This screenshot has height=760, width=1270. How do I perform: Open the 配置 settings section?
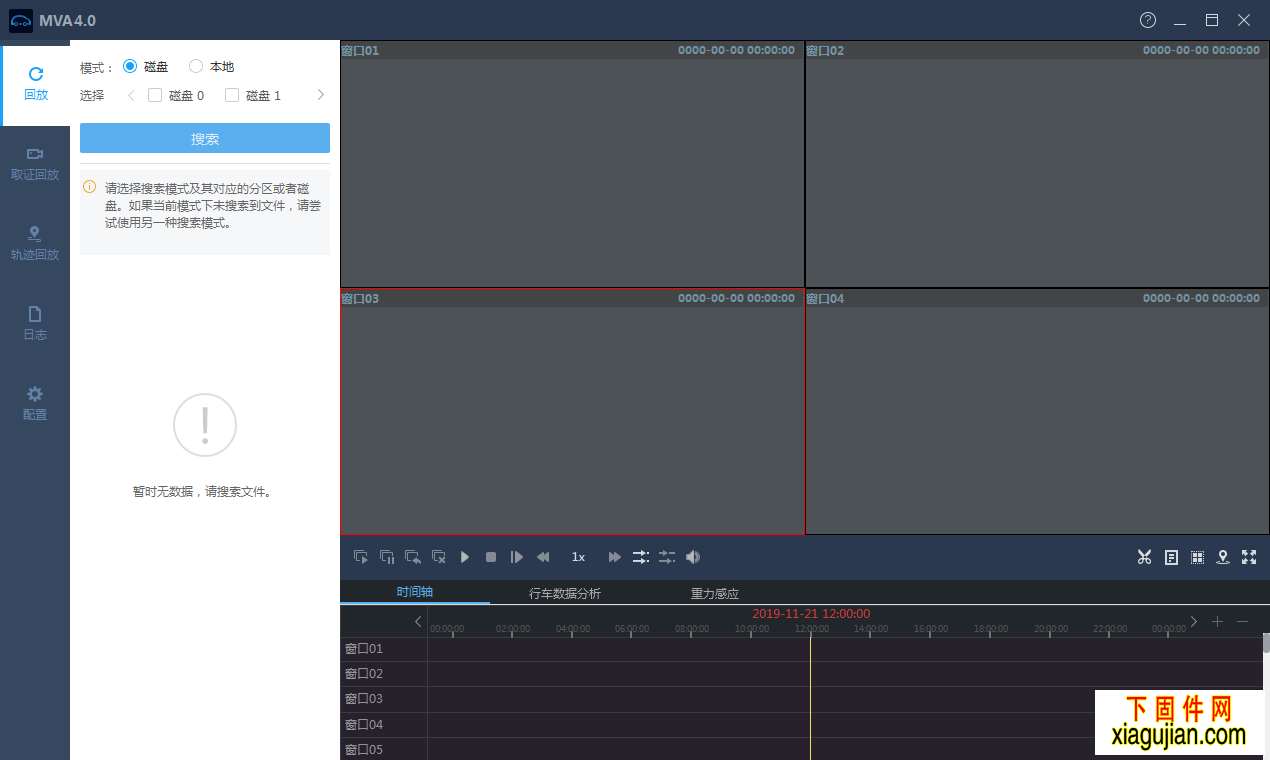tap(35, 404)
